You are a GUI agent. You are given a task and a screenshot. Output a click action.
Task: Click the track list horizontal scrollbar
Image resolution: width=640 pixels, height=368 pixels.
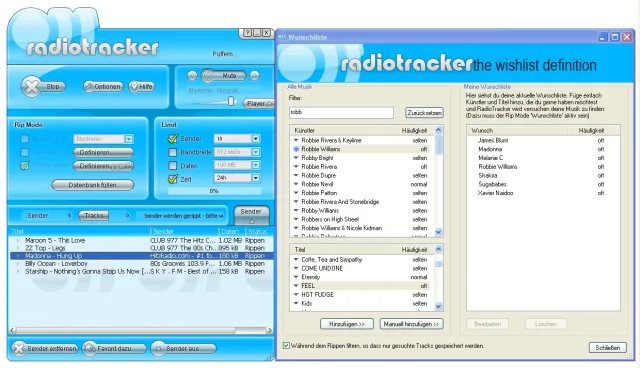pyautogui.click(x=140, y=330)
